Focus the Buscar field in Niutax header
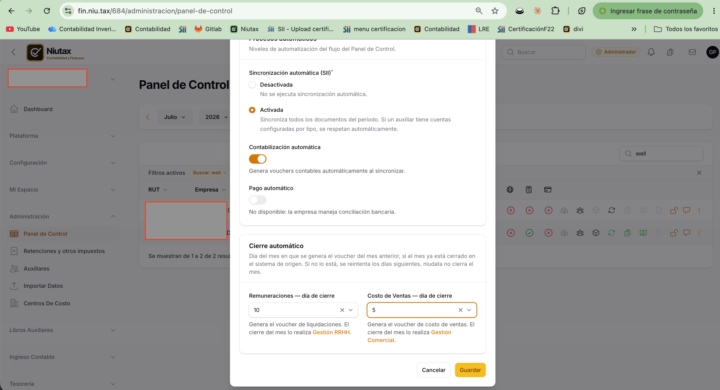720x390 pixels. (544, 52)
